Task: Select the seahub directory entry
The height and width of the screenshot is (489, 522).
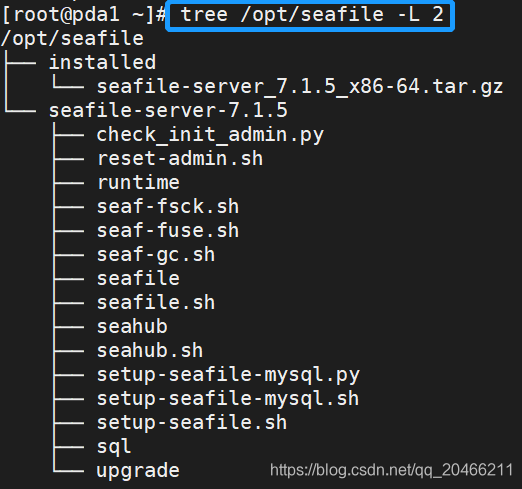Action: point(132,326)
